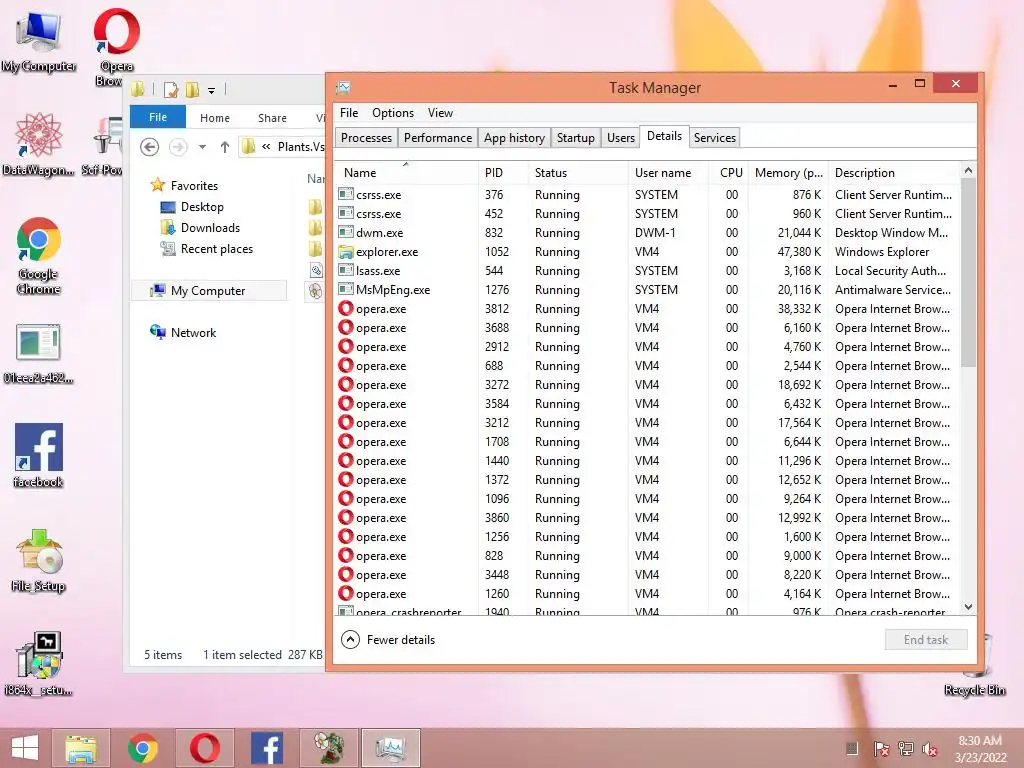Open the File tab in Explorer ribbon

pos(157,117)
